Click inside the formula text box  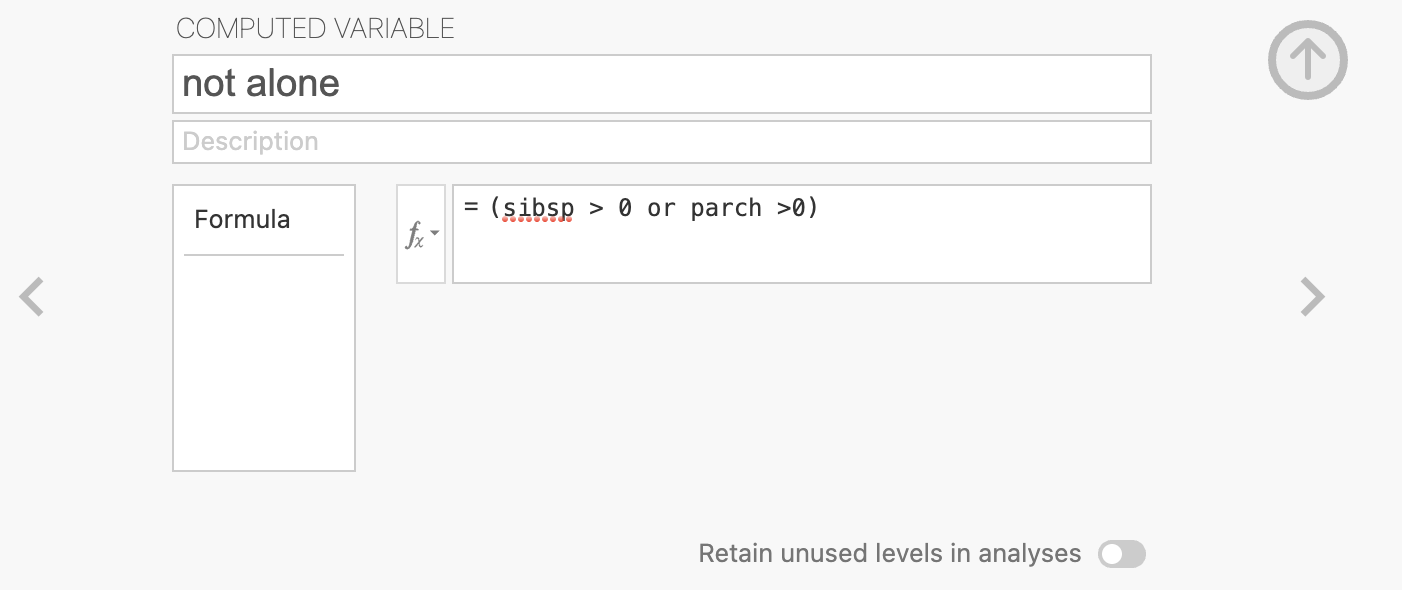click(x=801, y=234)
